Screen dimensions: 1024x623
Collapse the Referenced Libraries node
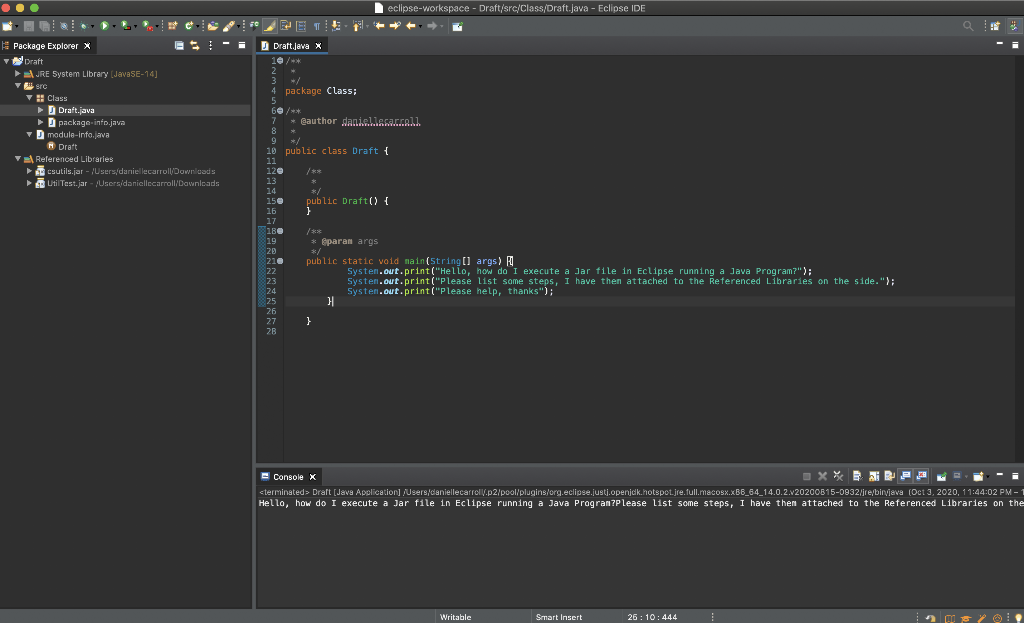(18, 159)
